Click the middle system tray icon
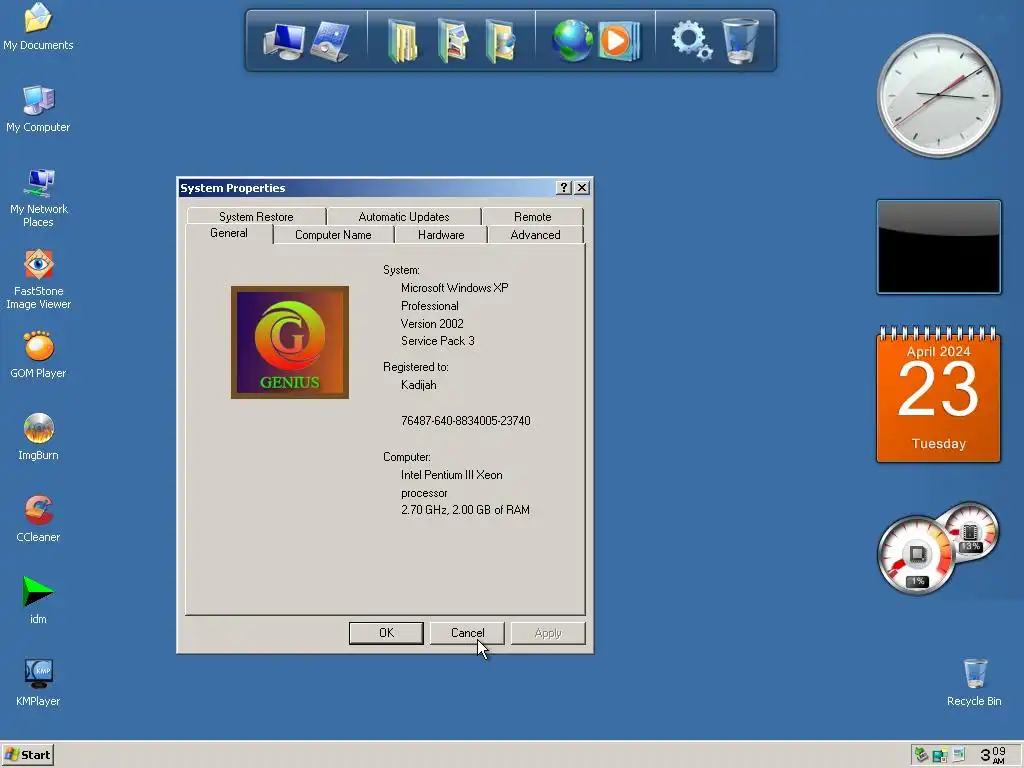 pyautogui.click(x=940, y=756)
